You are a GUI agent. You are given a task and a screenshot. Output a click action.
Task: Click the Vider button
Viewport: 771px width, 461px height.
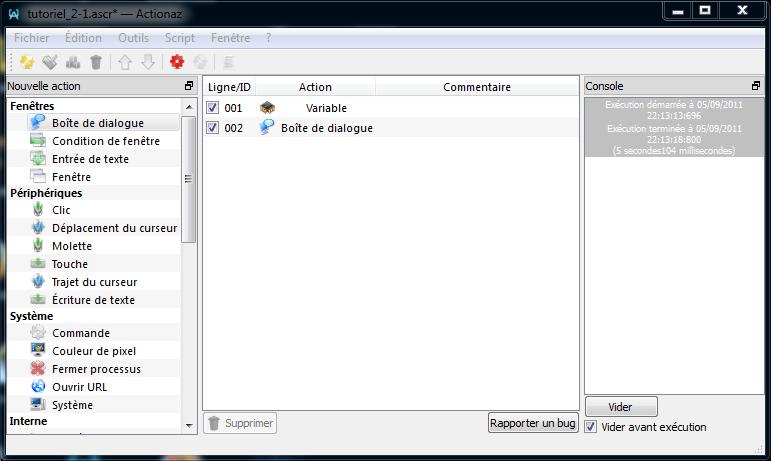click(x=620, y=407)
